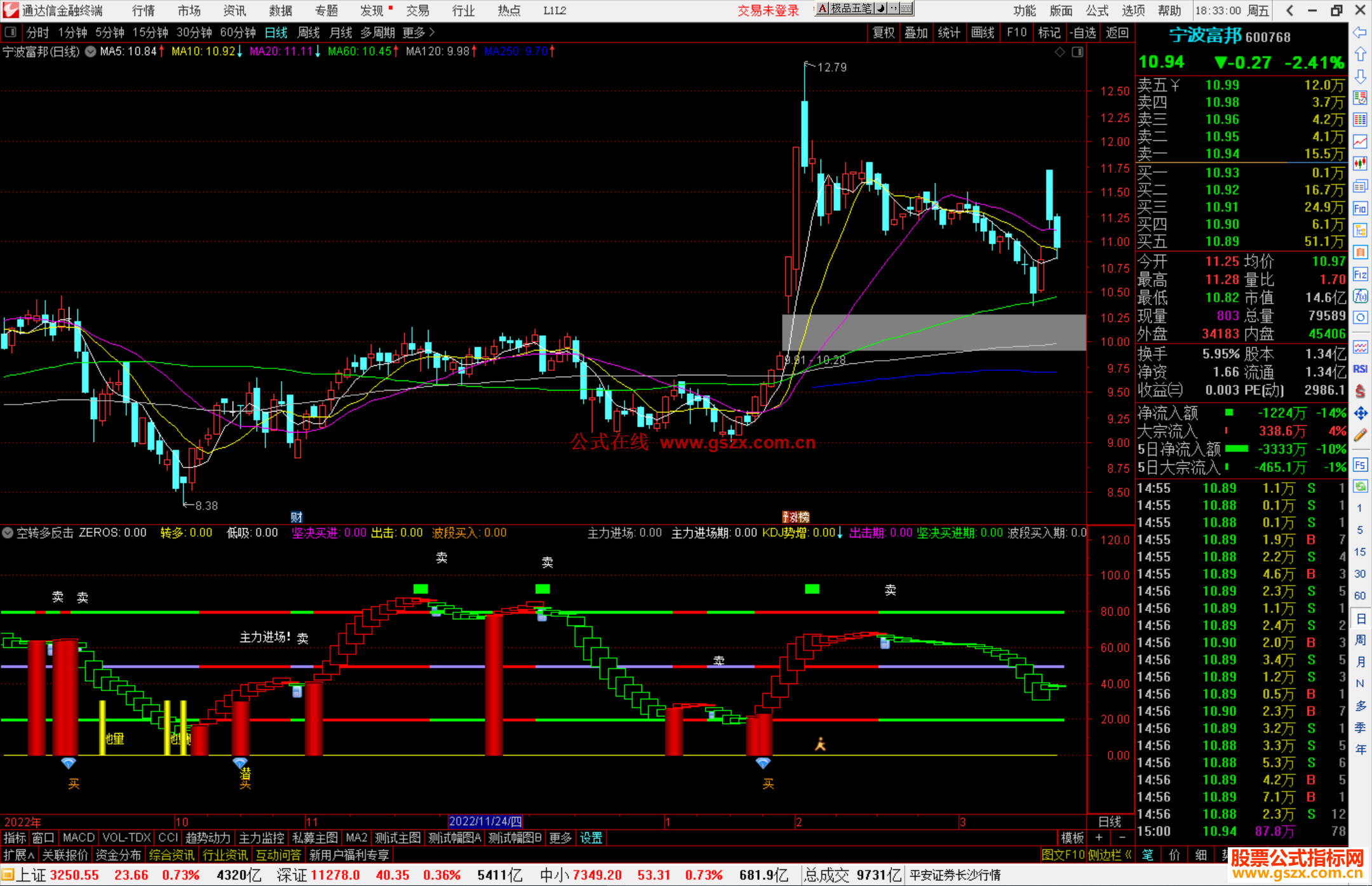
Task: Expand 更多 next to 多周期
Action: coord(419,32)
